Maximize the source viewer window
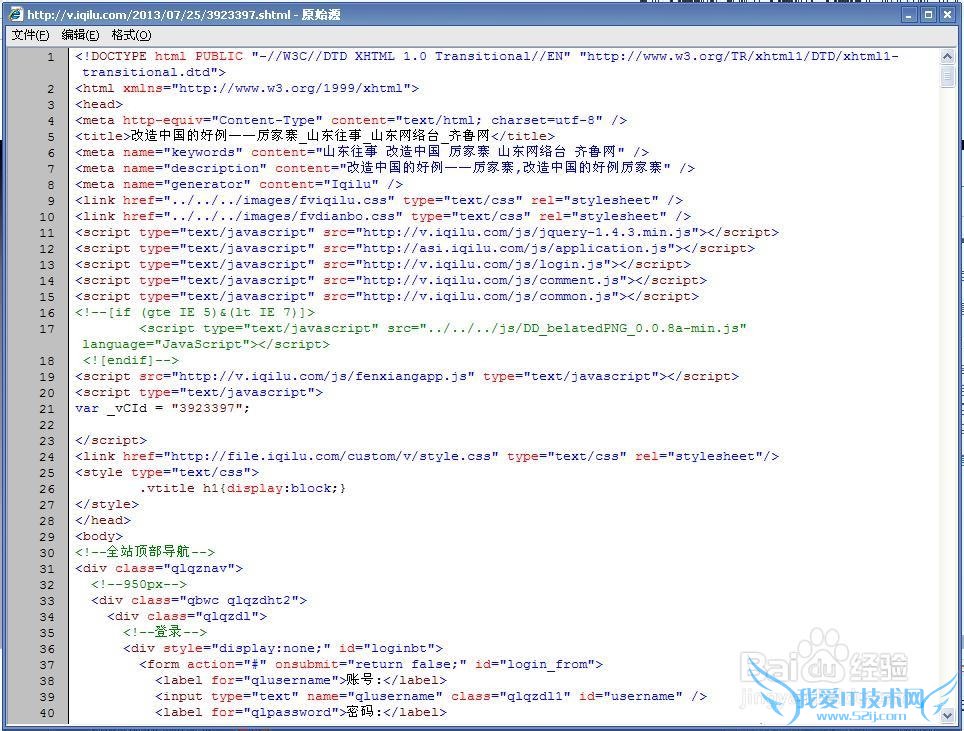964x731 pixels. (x=928, y=15)
